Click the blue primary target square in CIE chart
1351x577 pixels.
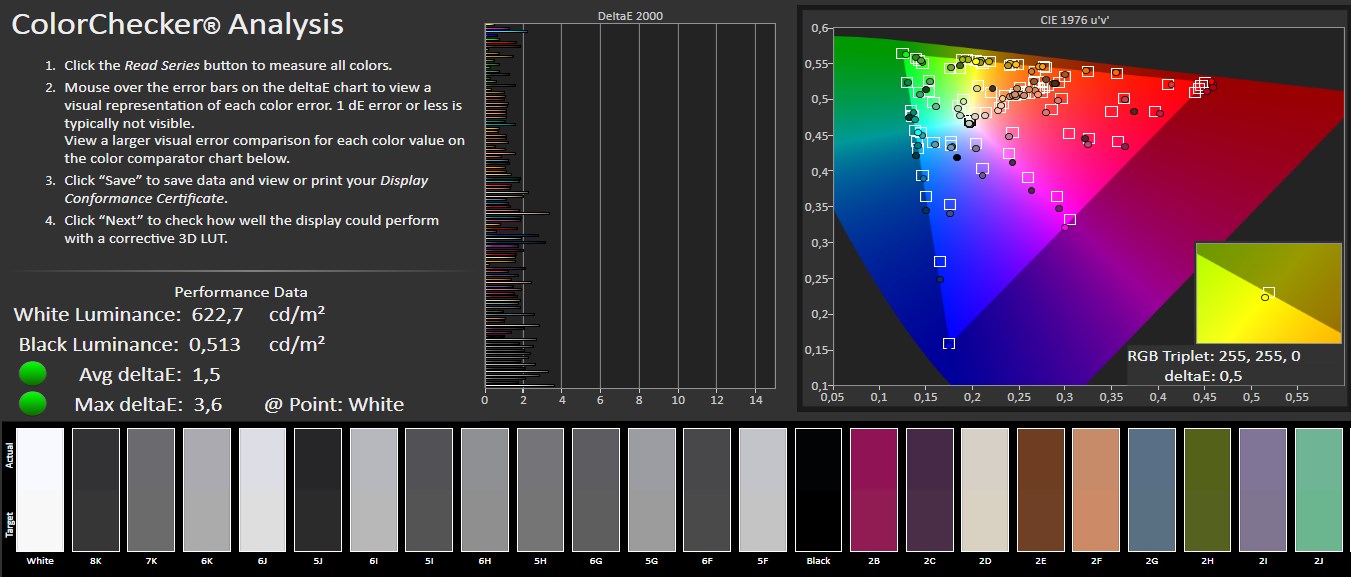point(948,343)
